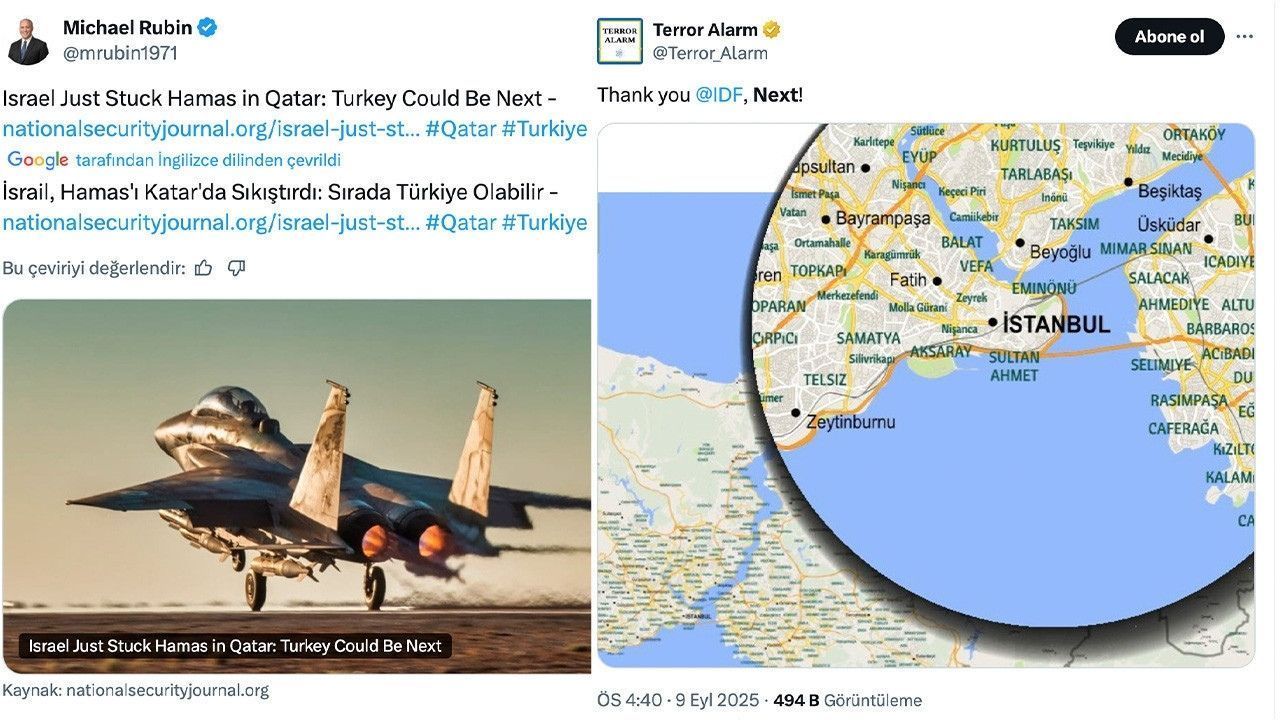1280x720 pixels.
Task: Open the nationalsecurityjournal.org link in the original tweet
Action: point(211,129)
